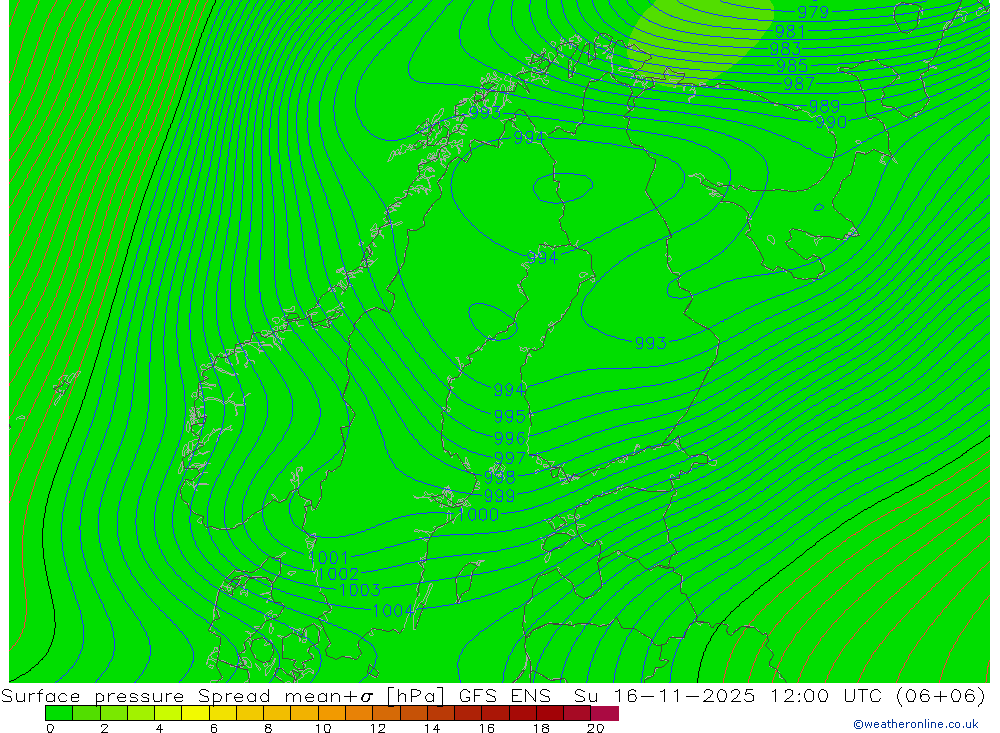Pick the pure yellow swatch in the legend
The height and width of the screenshot is (733, 1000).
coord(195,713)
